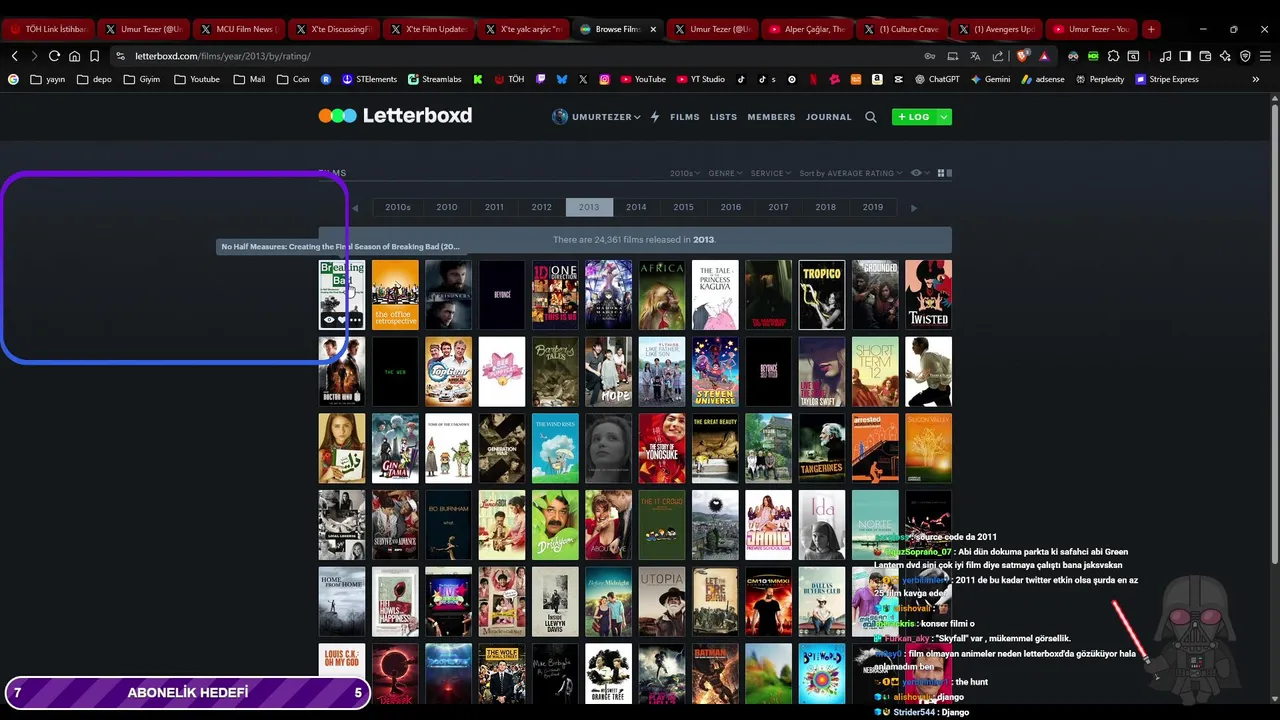
Task: Show later years with right arrow
Action: pos(913,208)
